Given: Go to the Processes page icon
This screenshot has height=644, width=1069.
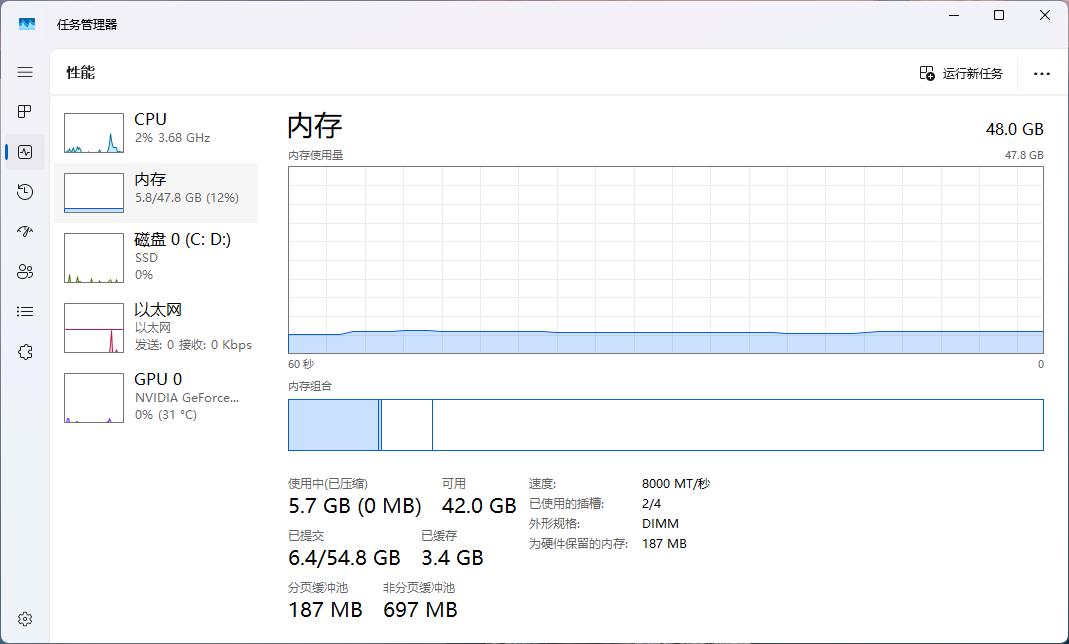Looking at the screenshot, I should coord(25,111).
